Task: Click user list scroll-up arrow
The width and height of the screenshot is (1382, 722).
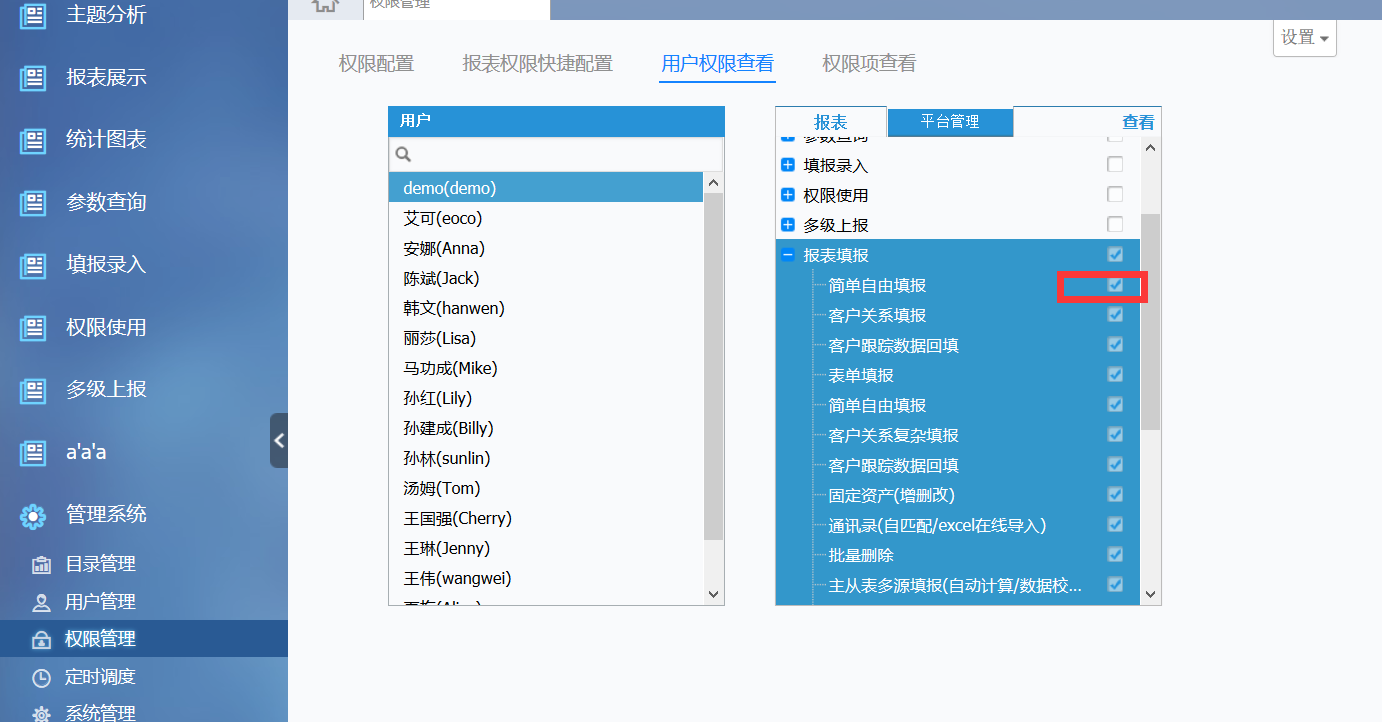Action: click(713, 183)
